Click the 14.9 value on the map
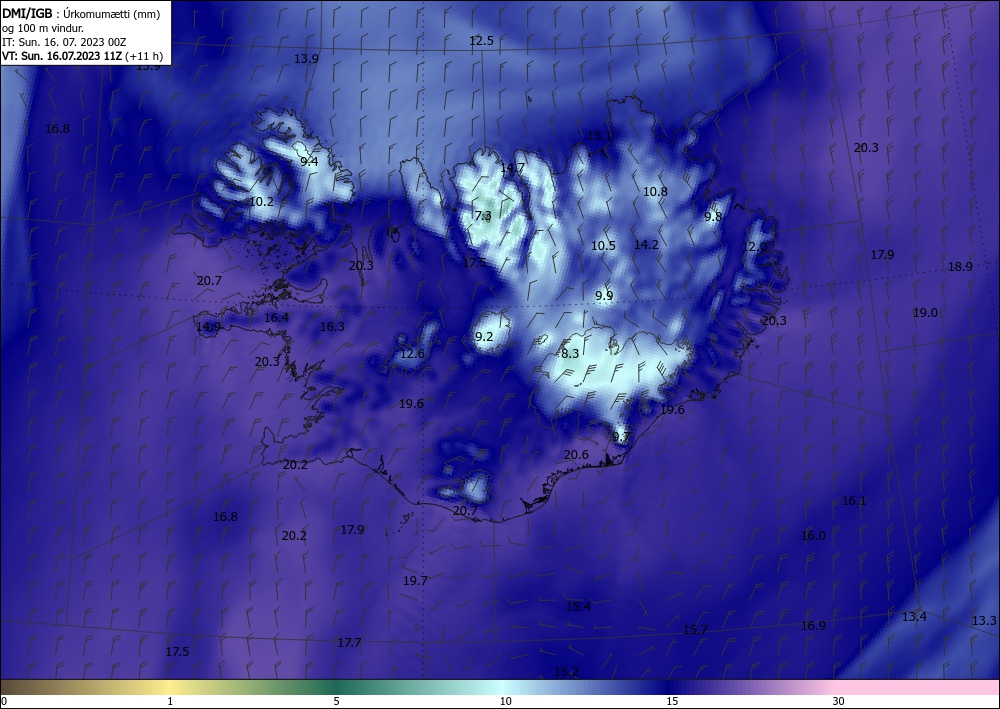Viewport: 1000px width, 709px height. 208,327
